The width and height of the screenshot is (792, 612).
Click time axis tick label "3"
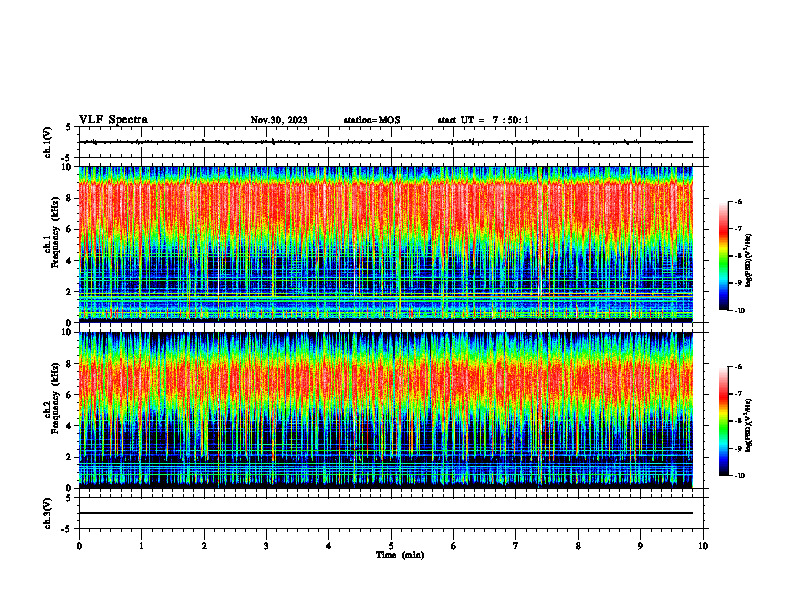(266, 546)
